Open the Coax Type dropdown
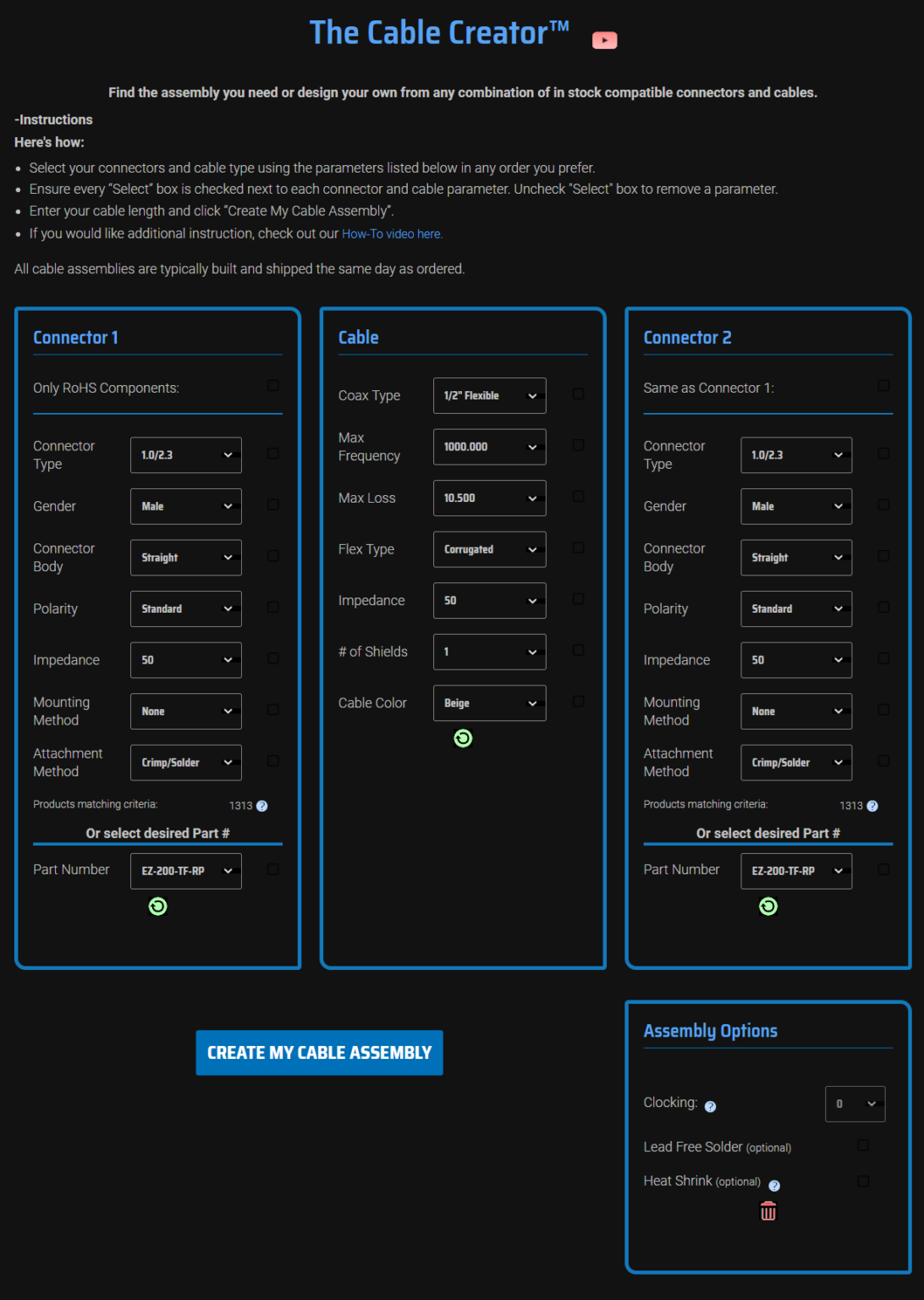The image size is (924, 1300). click(489, 395)
